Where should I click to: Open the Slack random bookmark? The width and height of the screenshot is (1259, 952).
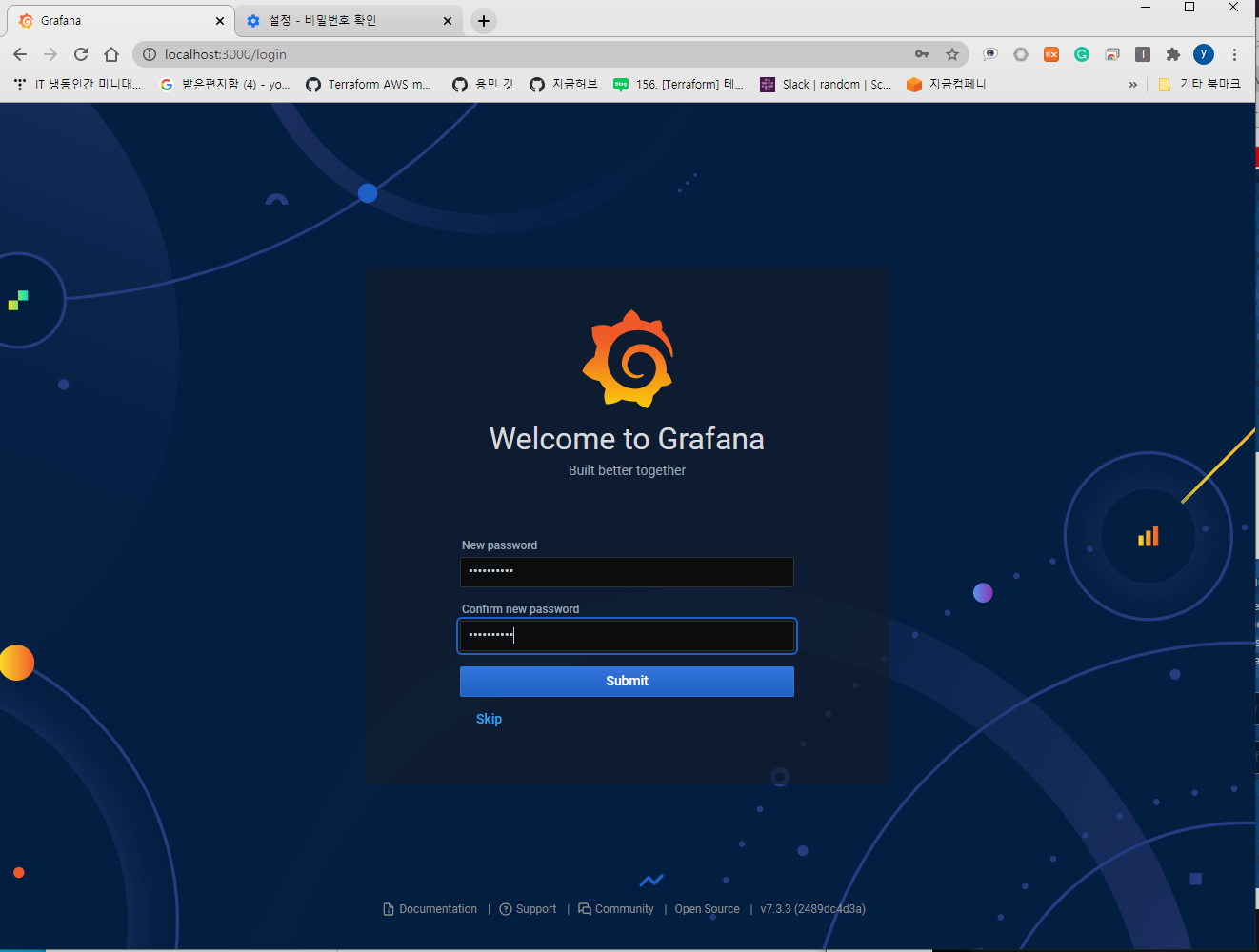click(x=826, y=84)
